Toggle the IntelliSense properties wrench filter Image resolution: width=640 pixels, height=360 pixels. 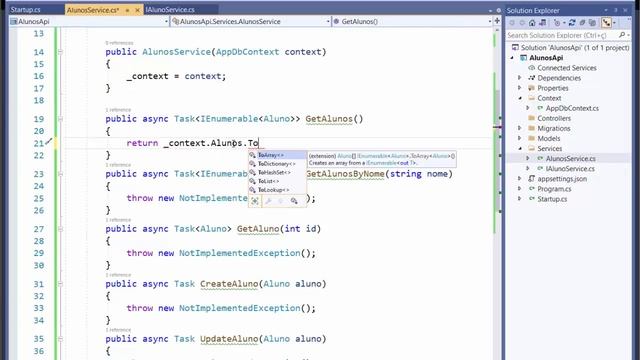click(268, 201)
